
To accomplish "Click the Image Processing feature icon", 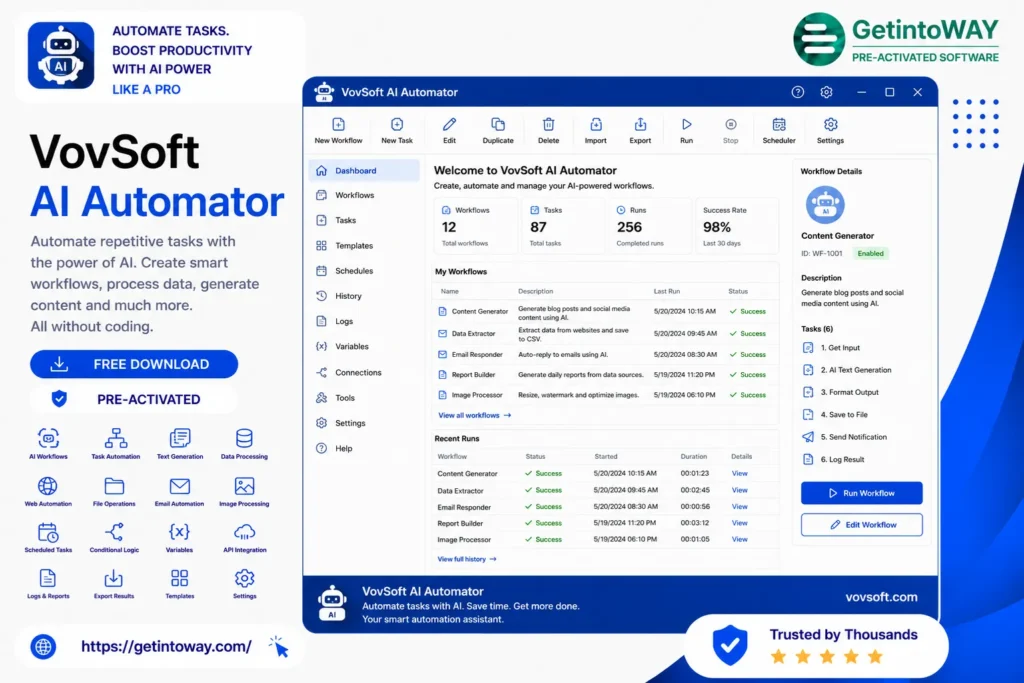I will pos(244,486).
